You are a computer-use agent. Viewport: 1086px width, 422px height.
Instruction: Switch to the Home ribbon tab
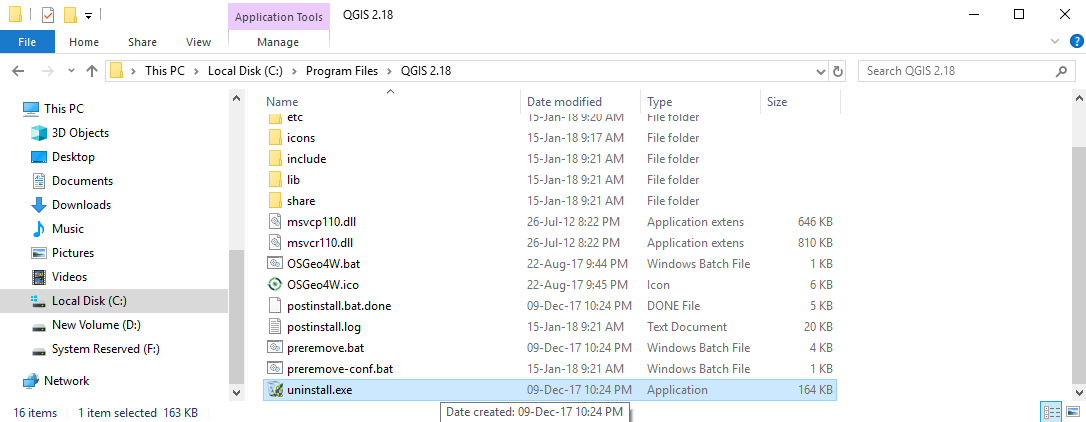click(x=84, y=42)
